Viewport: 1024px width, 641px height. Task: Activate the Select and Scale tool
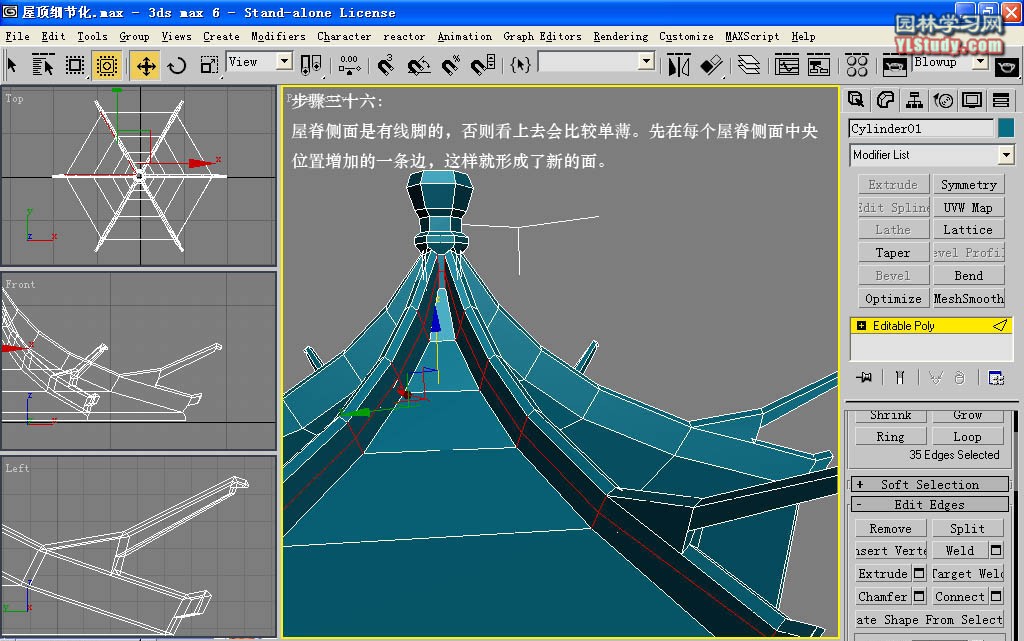click(209, 65)
